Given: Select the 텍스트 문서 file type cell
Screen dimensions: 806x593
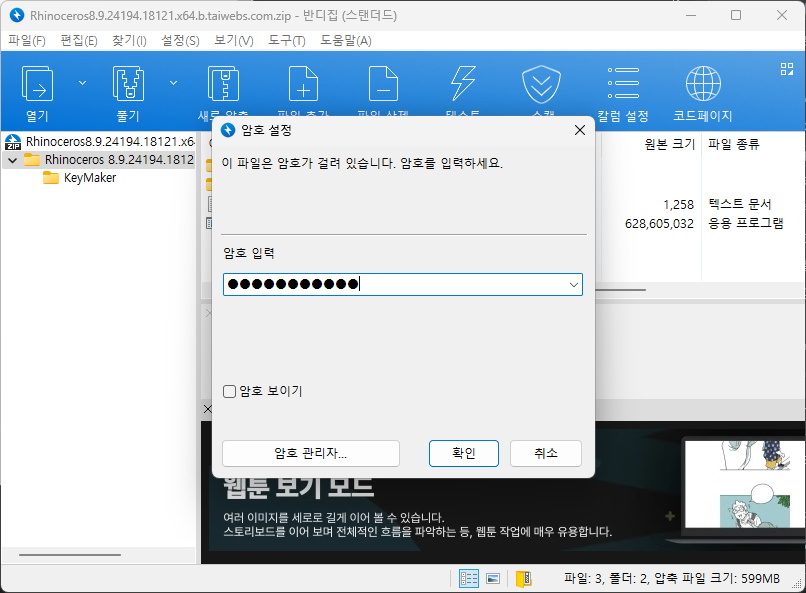Looking at the screenshot, I should point(740,204).
